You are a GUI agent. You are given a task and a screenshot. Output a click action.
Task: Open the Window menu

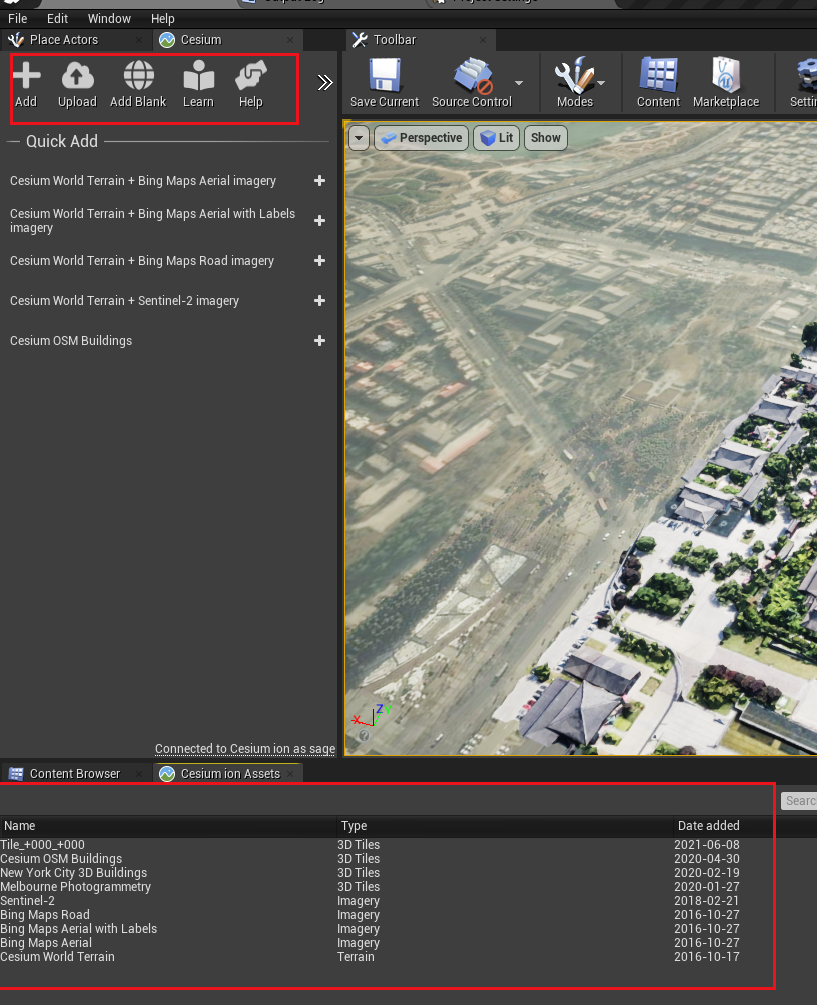click(109, 18)
